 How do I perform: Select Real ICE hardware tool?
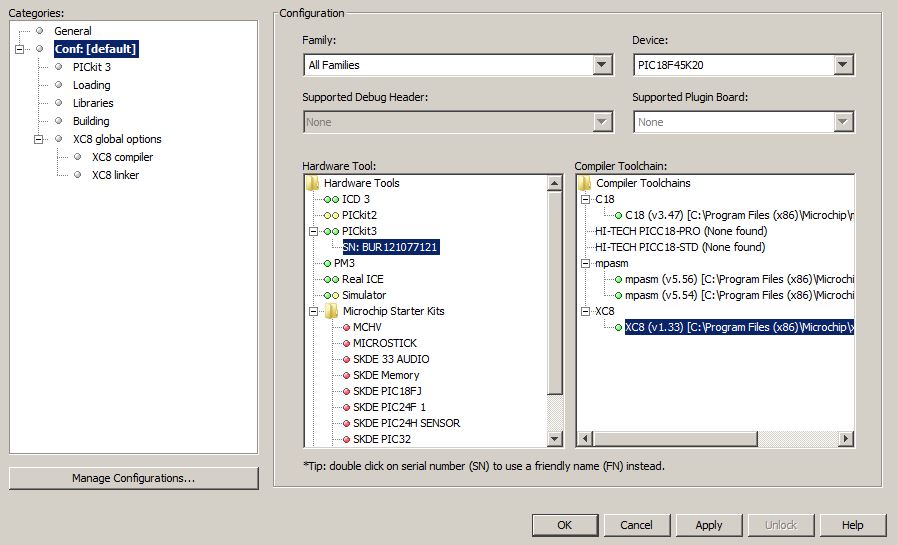pyautogui.click(x=363, y=279)
